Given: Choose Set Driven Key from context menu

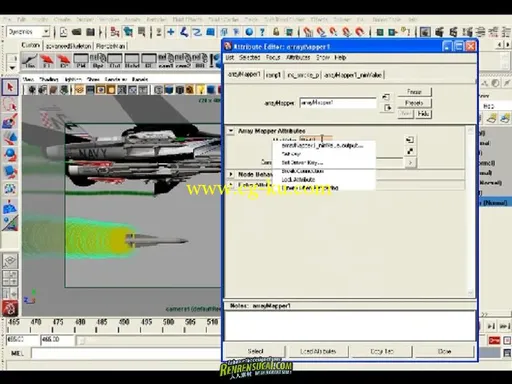Looking at the screenshot, I should pyautogui.click(x=302, y=163).
